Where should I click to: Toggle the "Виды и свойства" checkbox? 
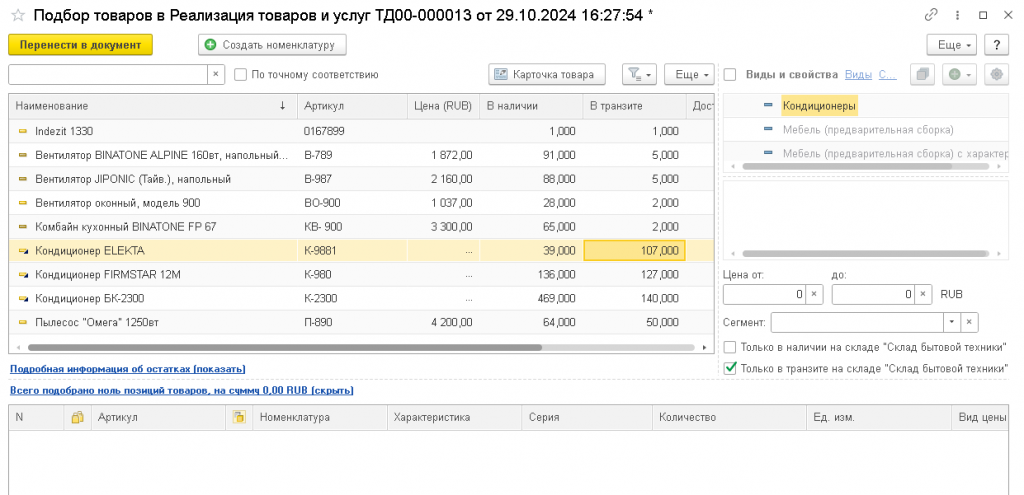coord(730,74)
